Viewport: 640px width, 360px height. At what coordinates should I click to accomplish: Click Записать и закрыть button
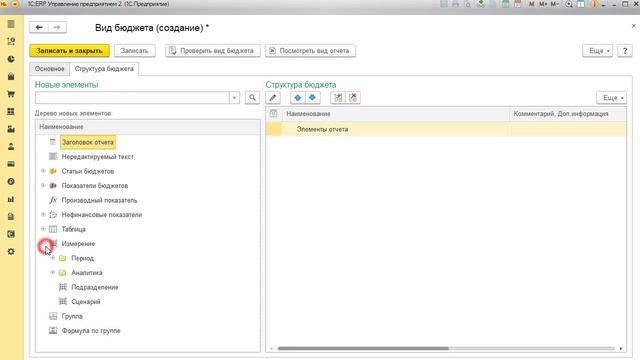(69, 51)
